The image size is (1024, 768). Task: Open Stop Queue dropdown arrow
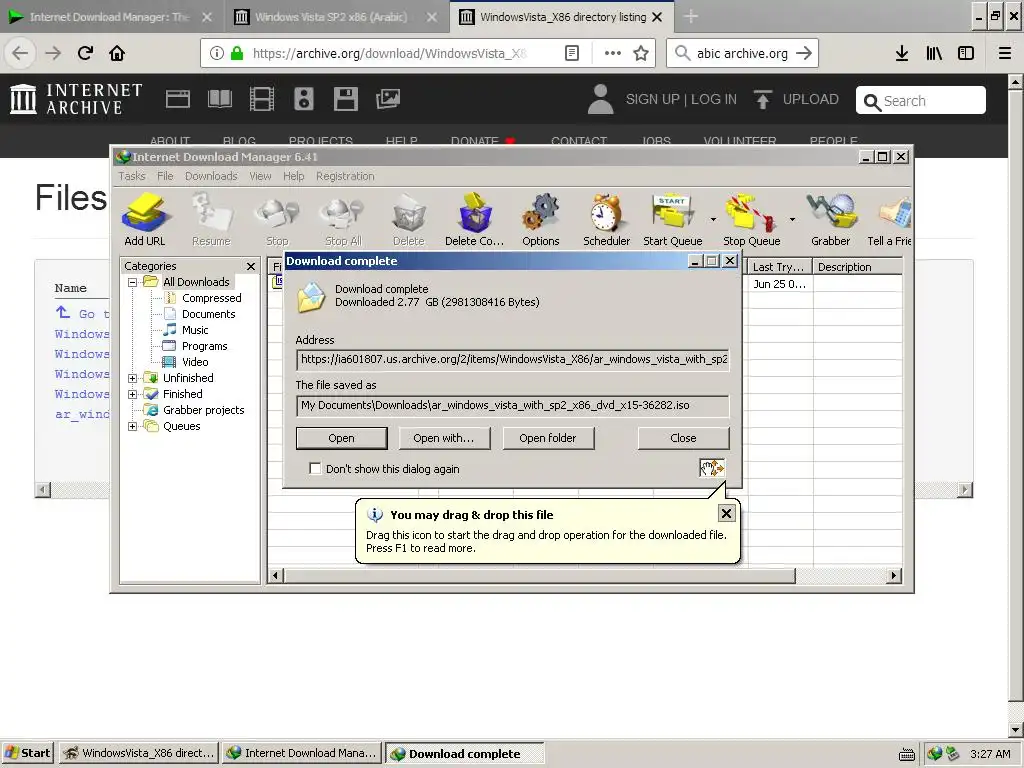792,219
